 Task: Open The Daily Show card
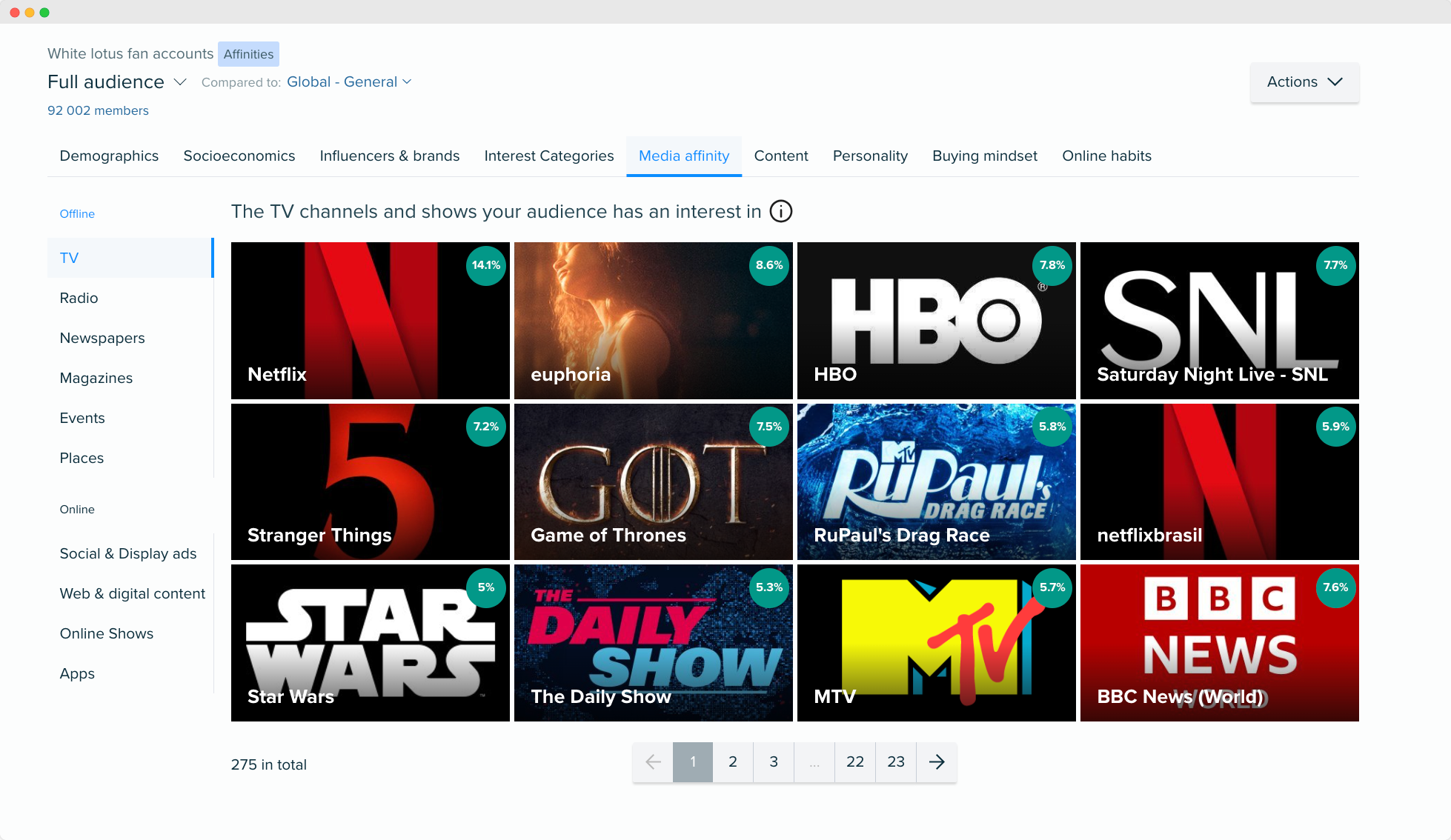click(654, 643)
